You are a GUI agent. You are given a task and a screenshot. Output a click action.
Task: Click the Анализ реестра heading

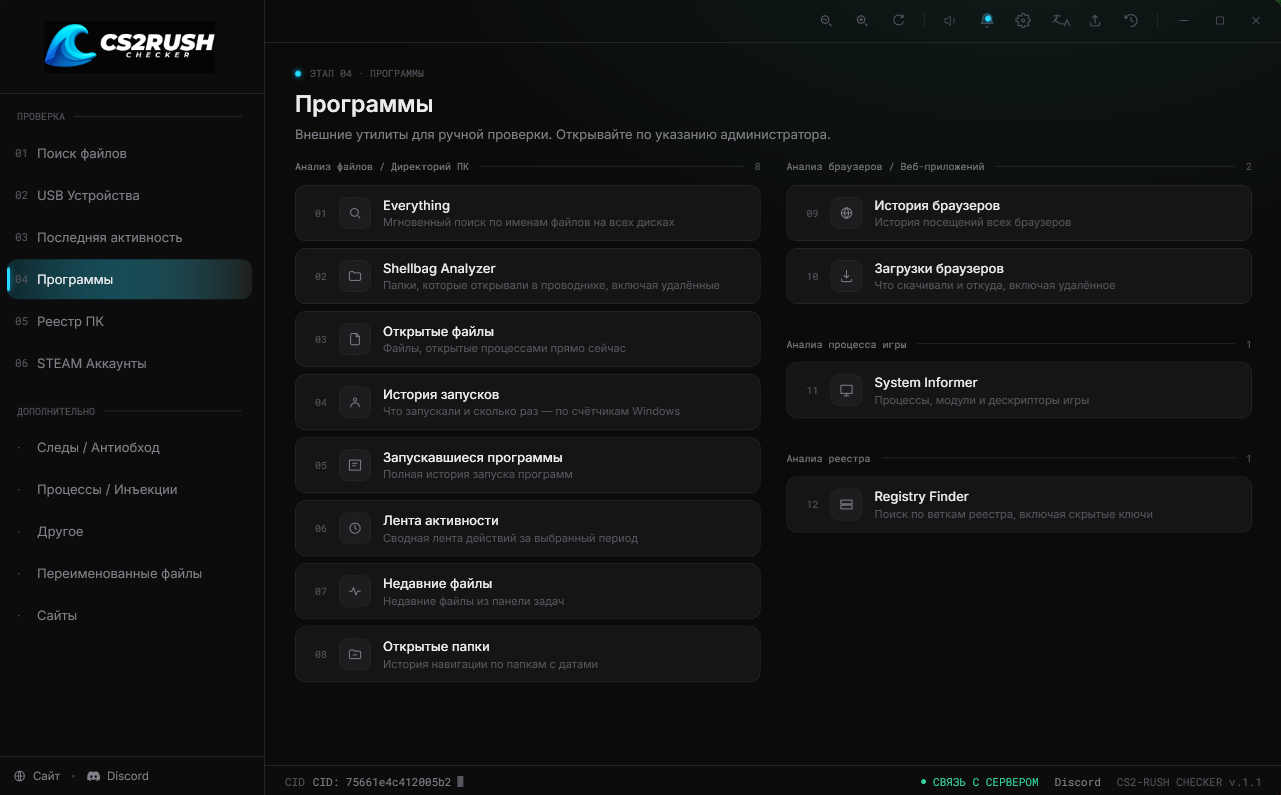coord(828,459)
